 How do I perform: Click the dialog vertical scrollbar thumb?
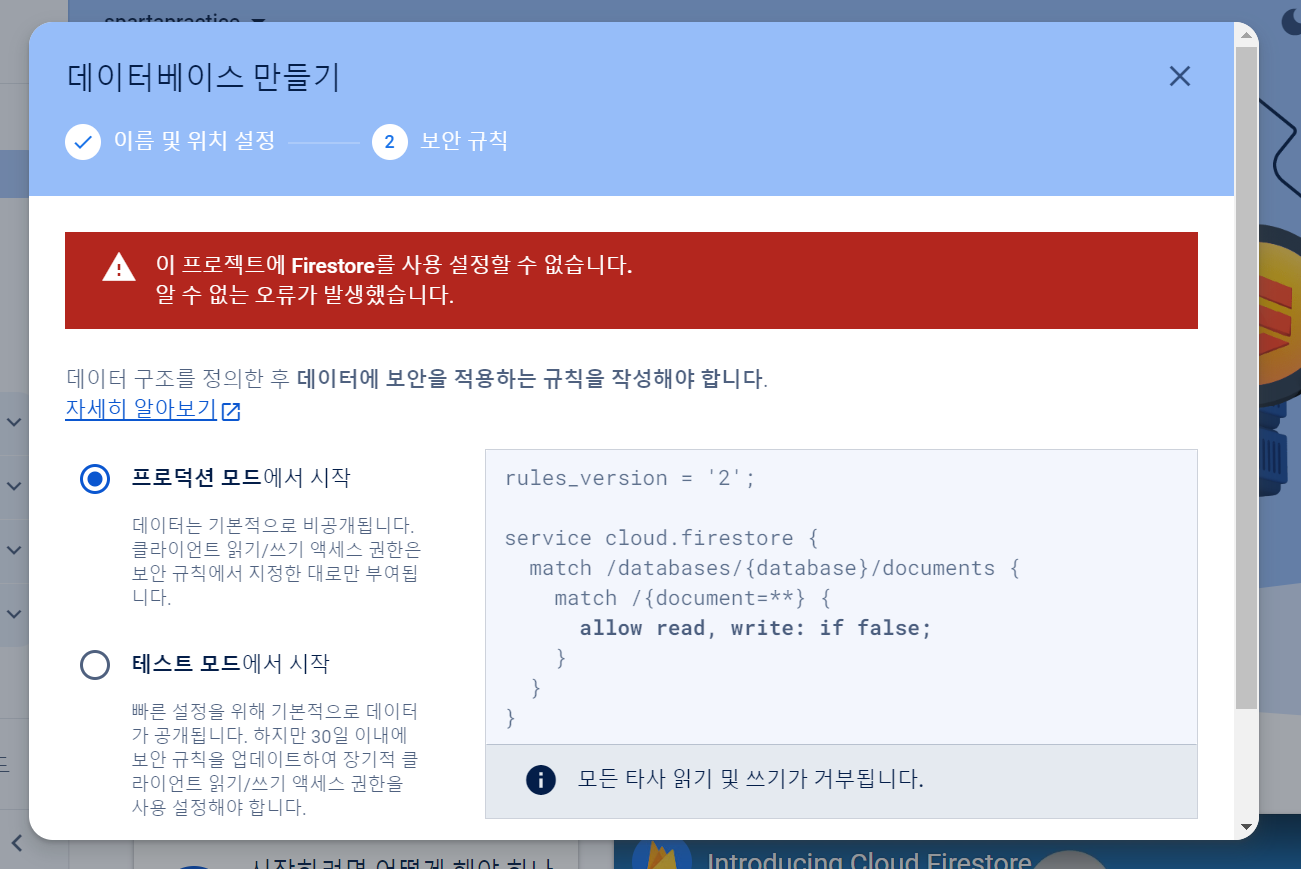[1246, 377]
